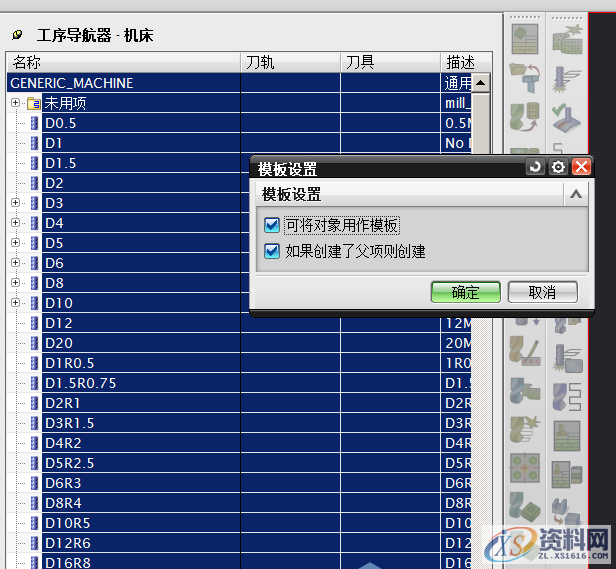Click the generate tool path cutter icon
Screen dimensions: 616x569
[x=567, y=79]
